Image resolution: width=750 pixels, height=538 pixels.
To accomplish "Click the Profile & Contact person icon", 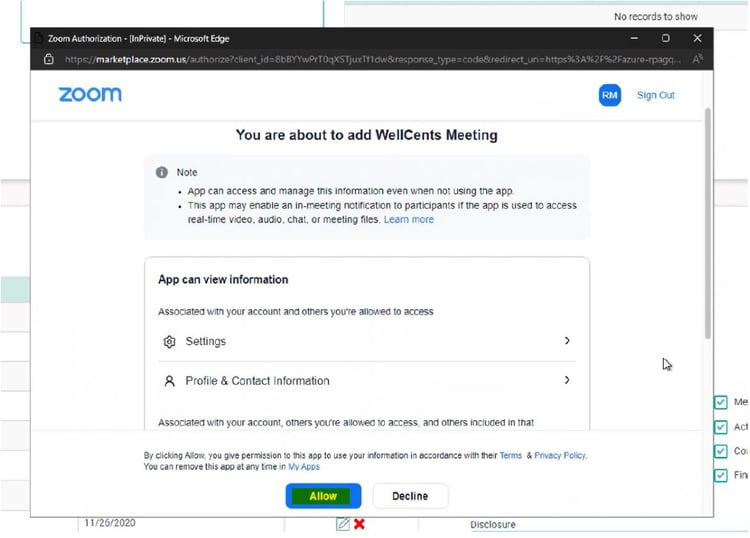I will pyautogui.click(x=169, y=381).
